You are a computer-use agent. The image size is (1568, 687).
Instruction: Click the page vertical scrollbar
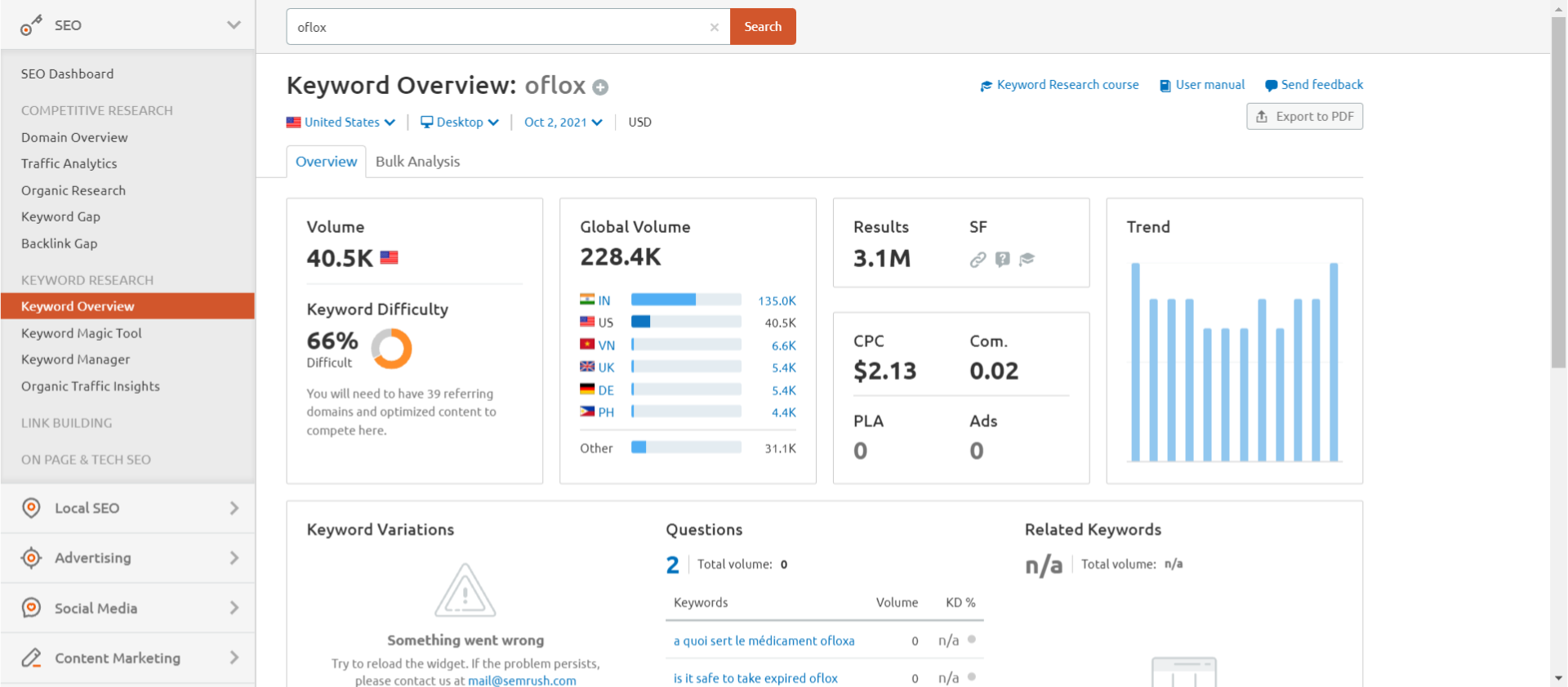[1559, 192]
